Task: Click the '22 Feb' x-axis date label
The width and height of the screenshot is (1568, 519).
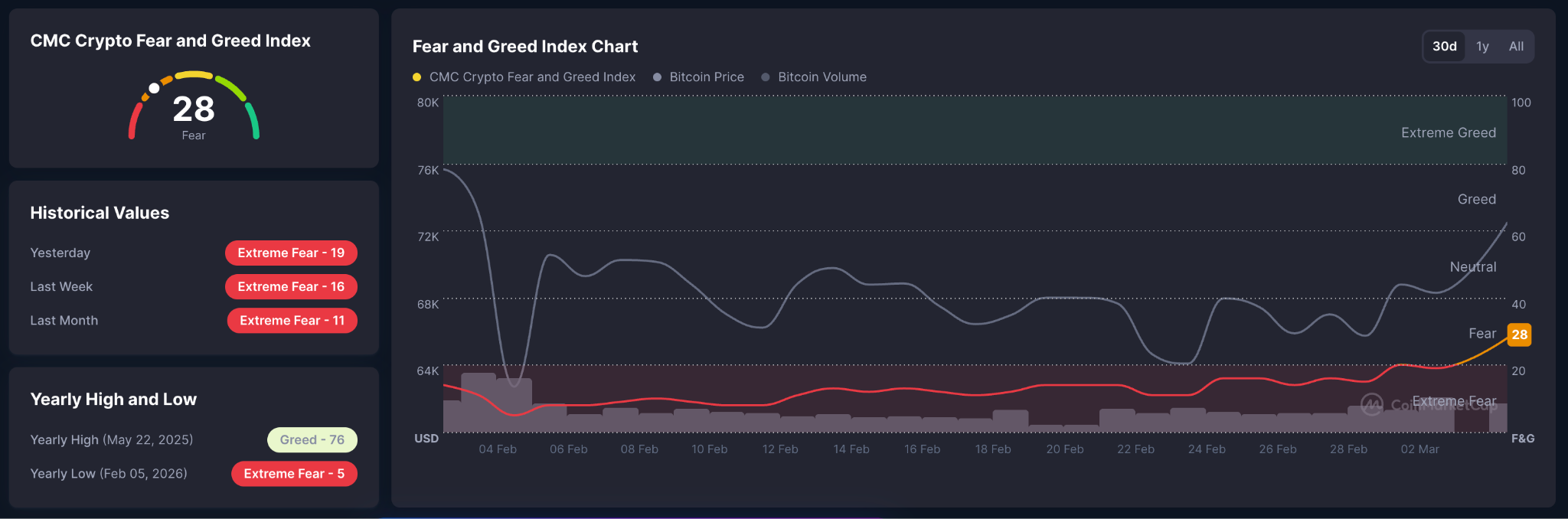Action: [x=1135, y=449]
